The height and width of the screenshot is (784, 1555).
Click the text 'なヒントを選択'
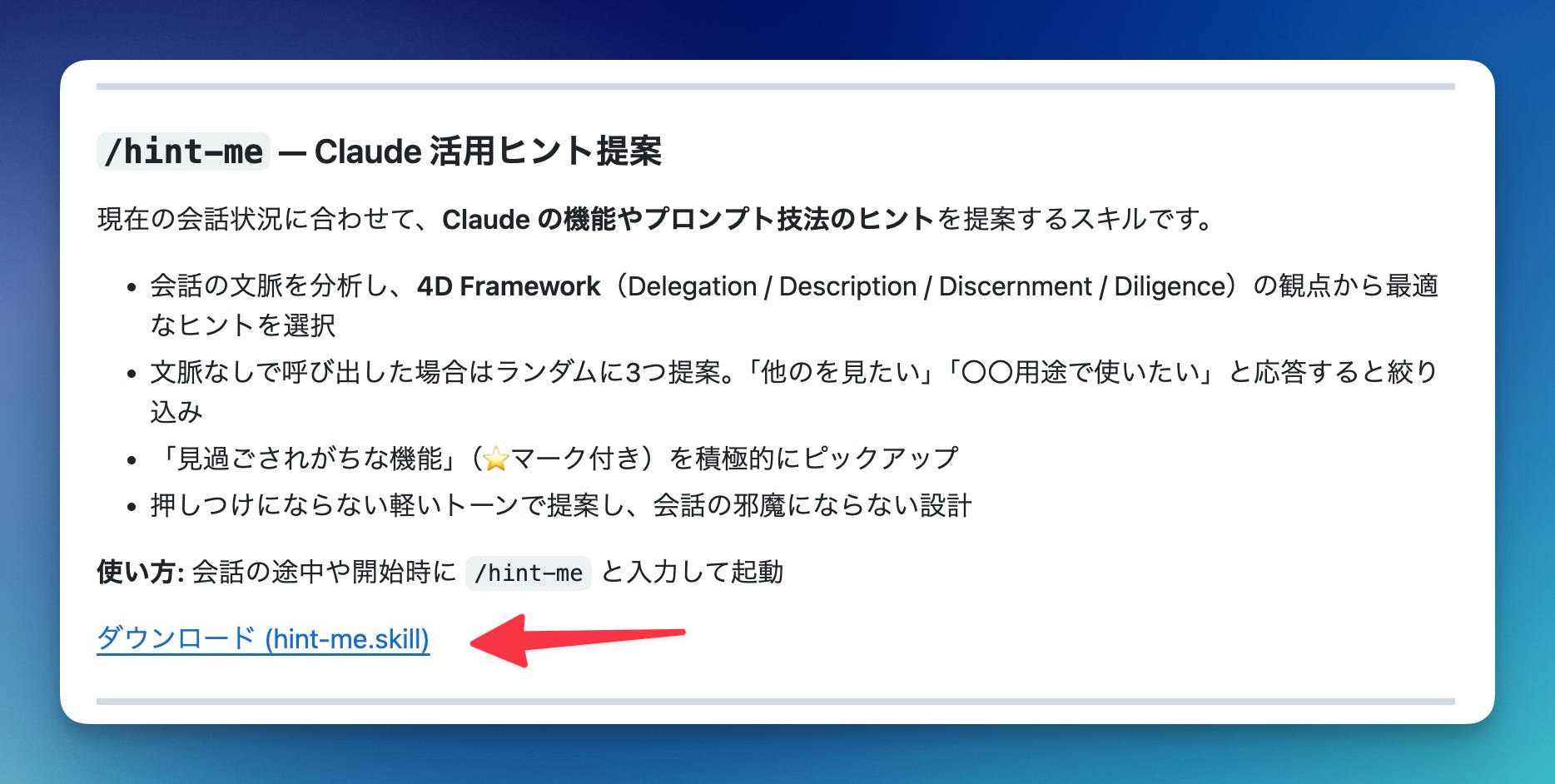click(x=243, y=325)
